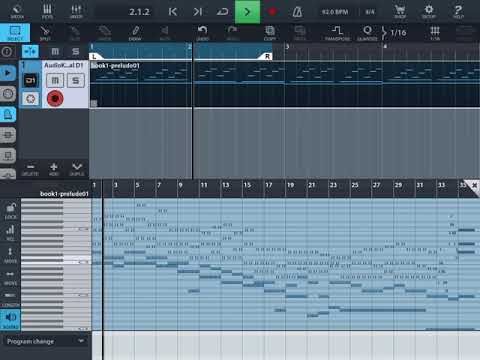Redo the last undone action
This screenshot has height=360, width=480.
(x=232, y=33)
